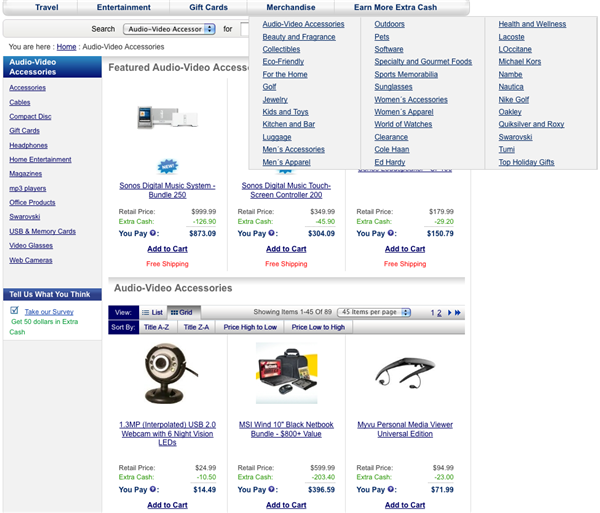Click the You Pay info icon beside $150.79

coord(390,233)
